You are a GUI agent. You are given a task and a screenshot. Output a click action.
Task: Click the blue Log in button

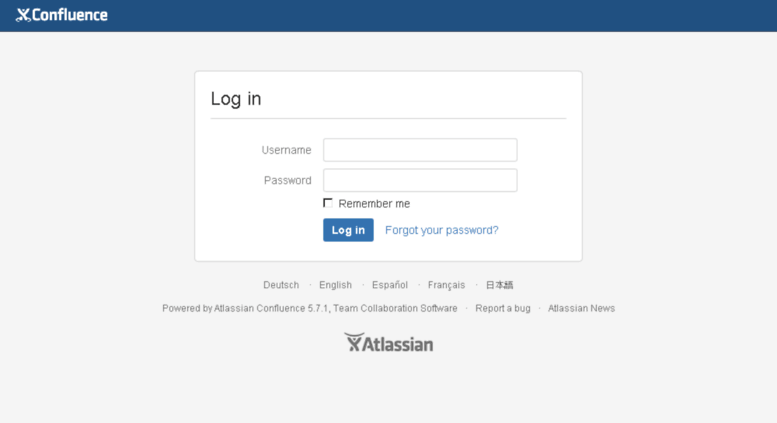click(x=348, y=230)
